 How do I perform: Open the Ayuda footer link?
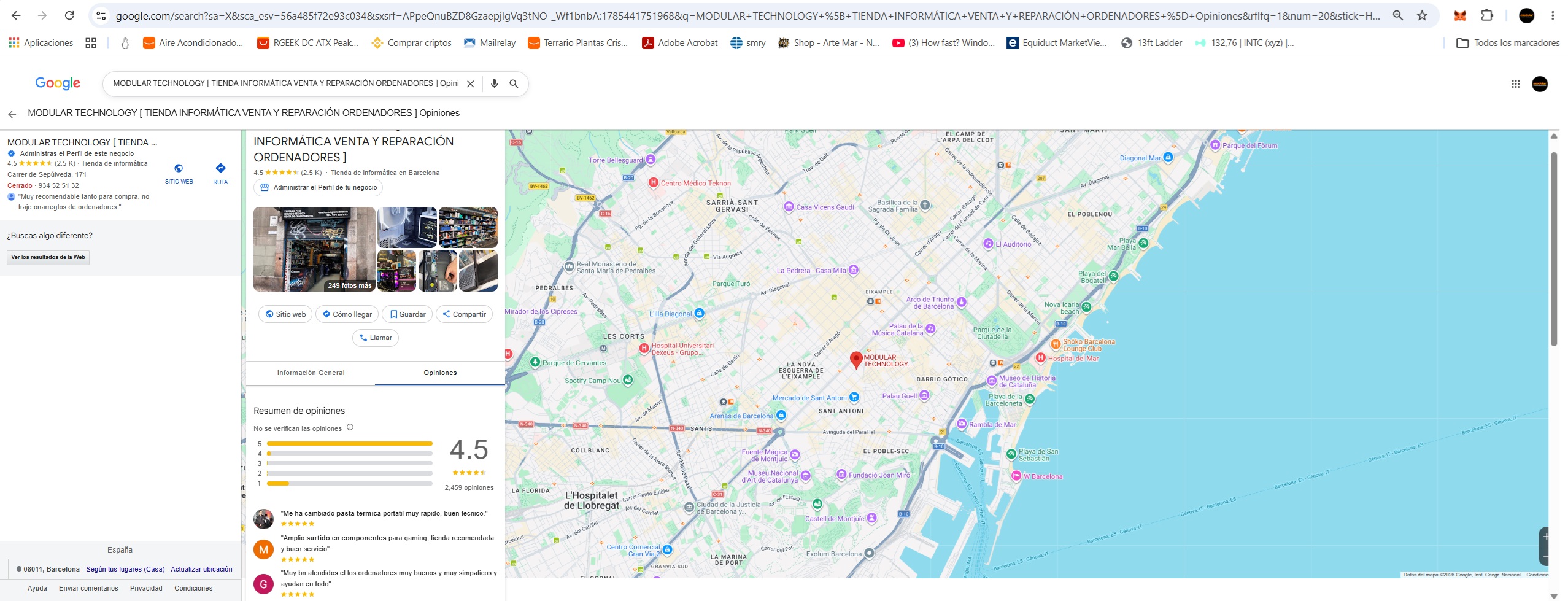click(x=37, y=588)
